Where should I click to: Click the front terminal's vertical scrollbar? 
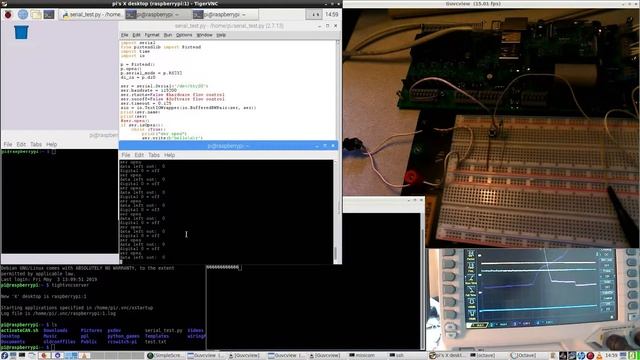click(336, 211)
